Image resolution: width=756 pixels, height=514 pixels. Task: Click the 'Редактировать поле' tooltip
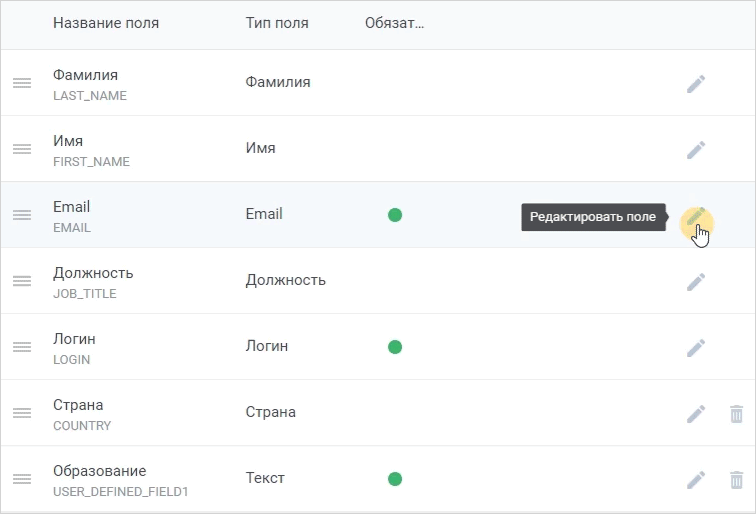click(x=593, y=217)
